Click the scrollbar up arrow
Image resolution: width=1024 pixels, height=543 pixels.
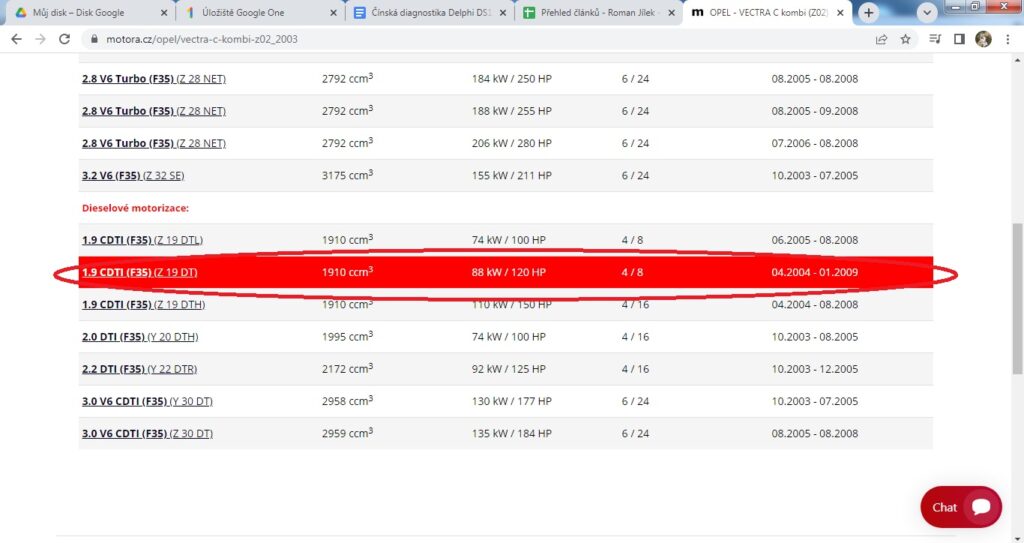point(1017,59)
